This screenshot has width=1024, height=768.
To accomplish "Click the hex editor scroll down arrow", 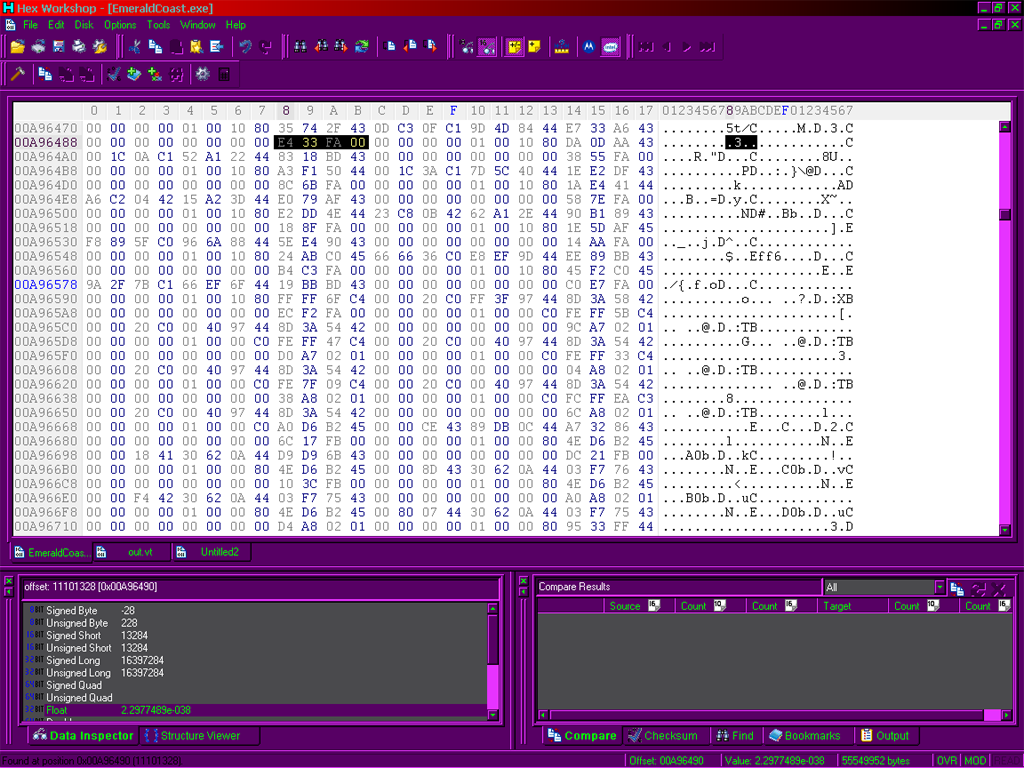I will 1005,530.
